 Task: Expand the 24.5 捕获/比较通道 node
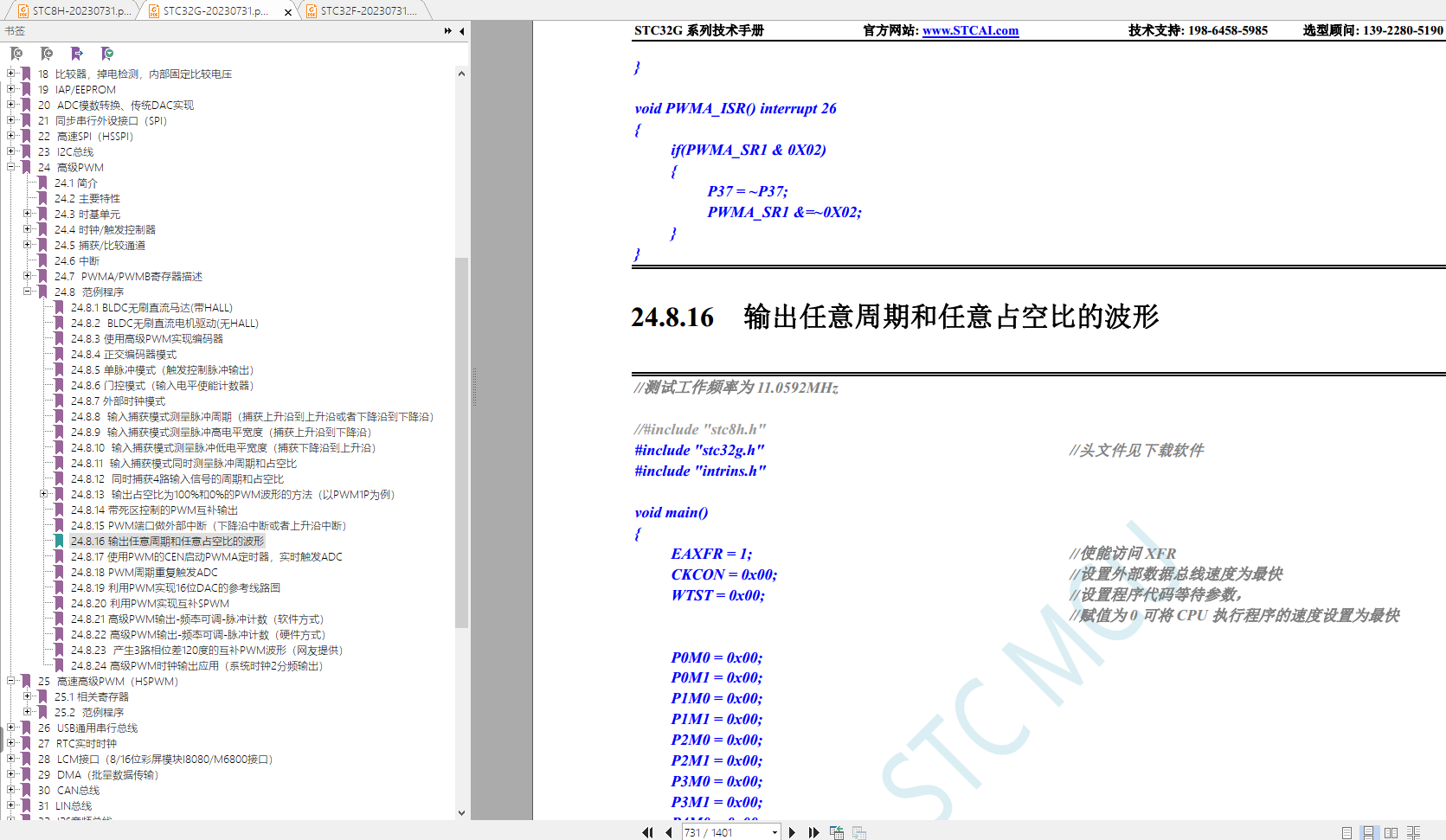[28, 245]
